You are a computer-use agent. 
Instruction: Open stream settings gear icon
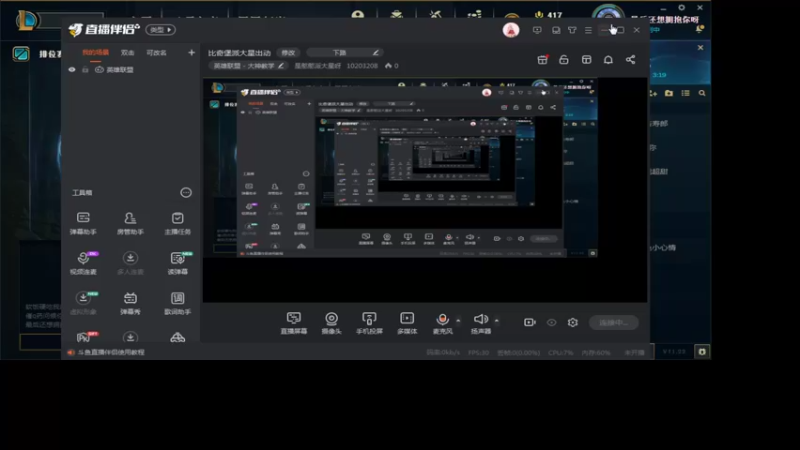click(x=572, y=322)
